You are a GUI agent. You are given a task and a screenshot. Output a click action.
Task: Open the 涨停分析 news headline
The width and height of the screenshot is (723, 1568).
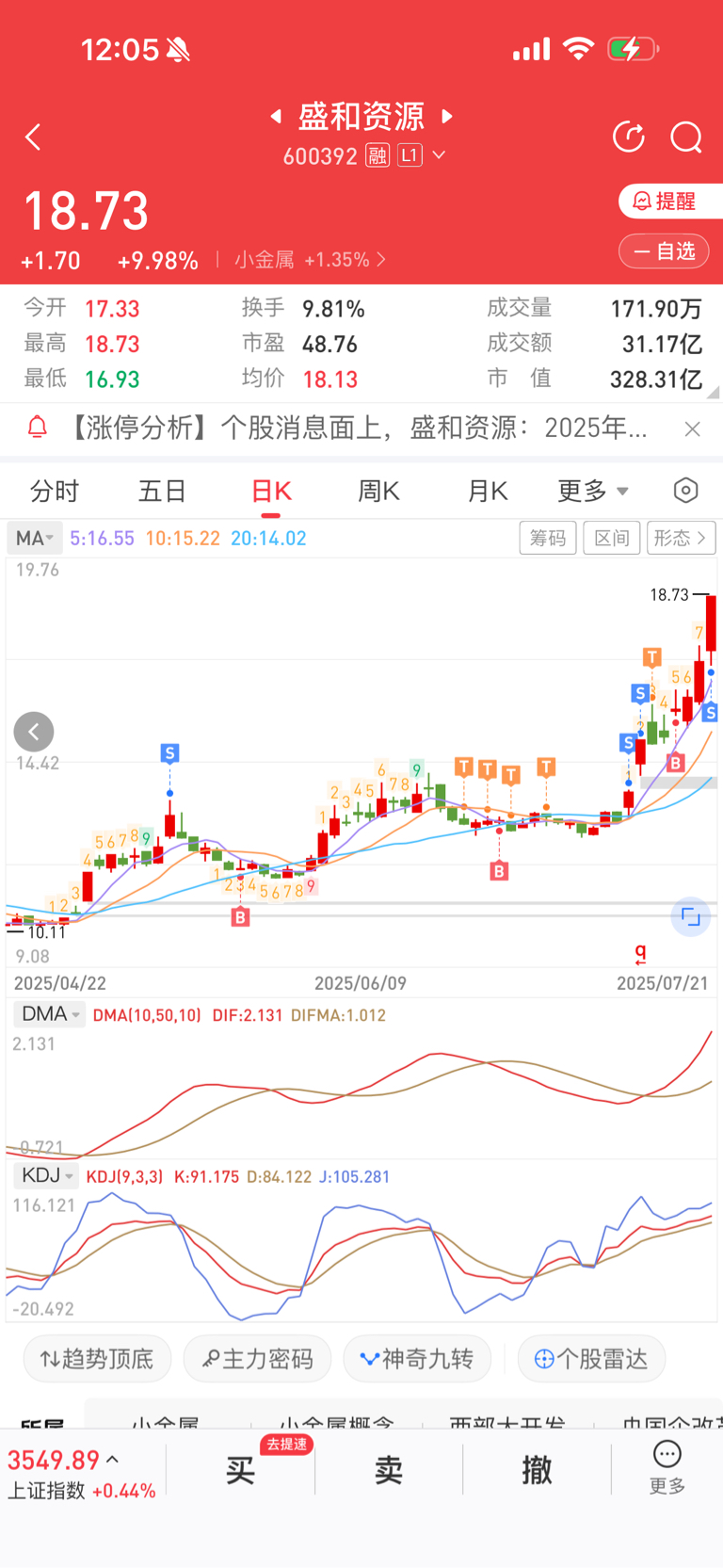pyautogui.click(x=356, y=428)
